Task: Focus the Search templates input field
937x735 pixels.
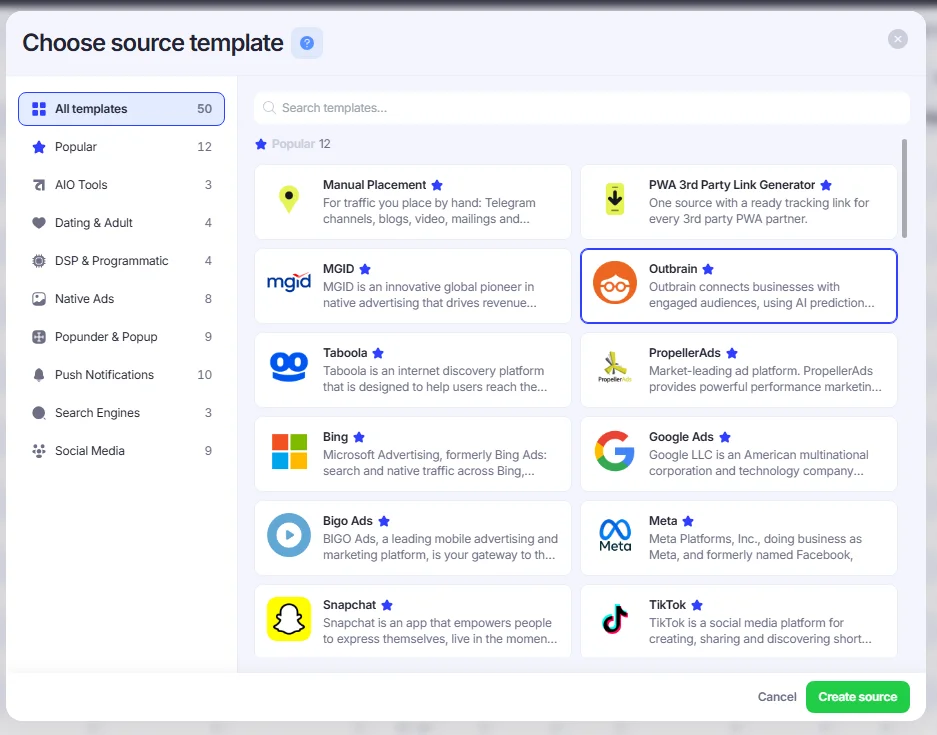Action: click(582, 108)
